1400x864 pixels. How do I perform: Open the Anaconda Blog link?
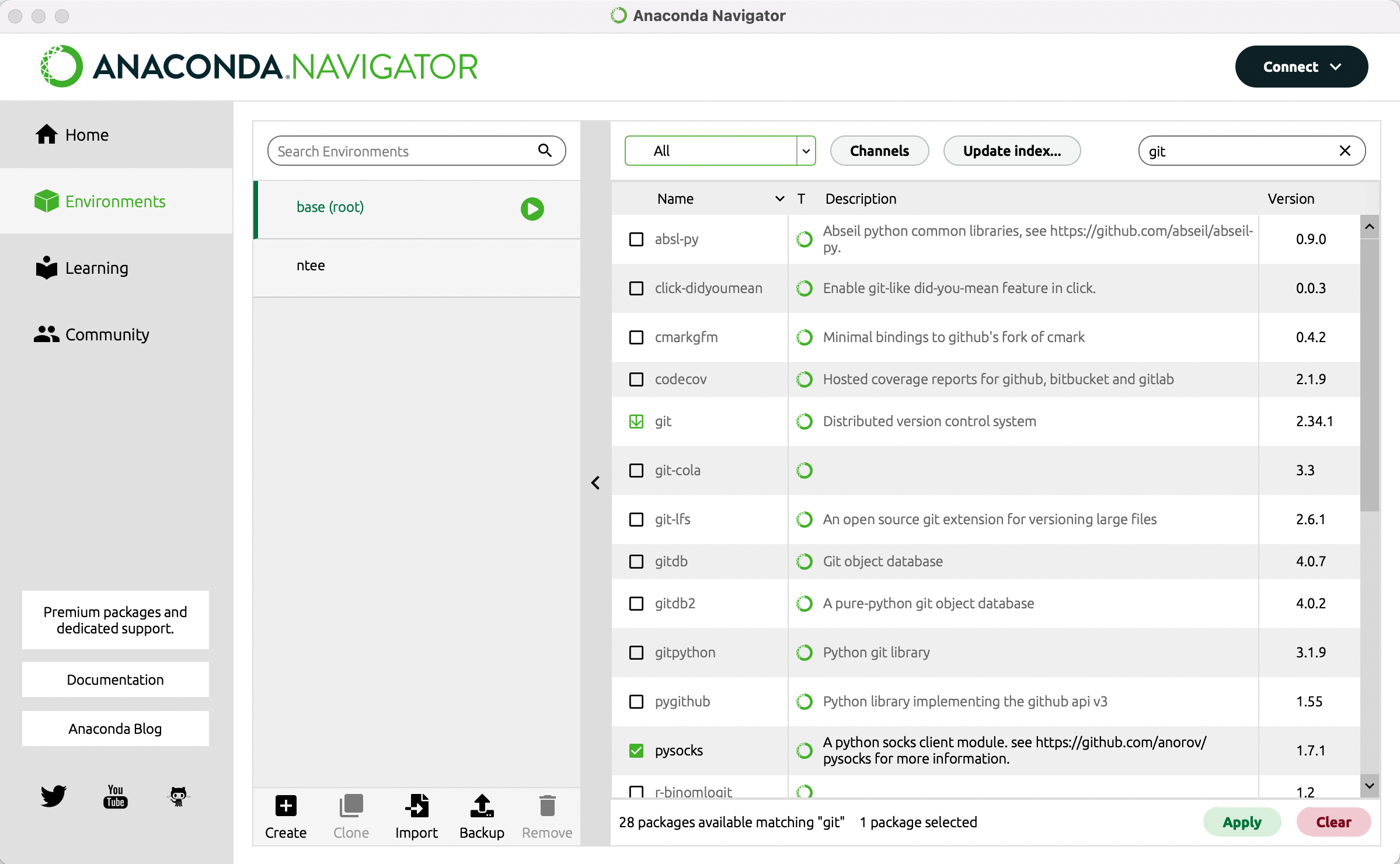(x=116, y=729)
